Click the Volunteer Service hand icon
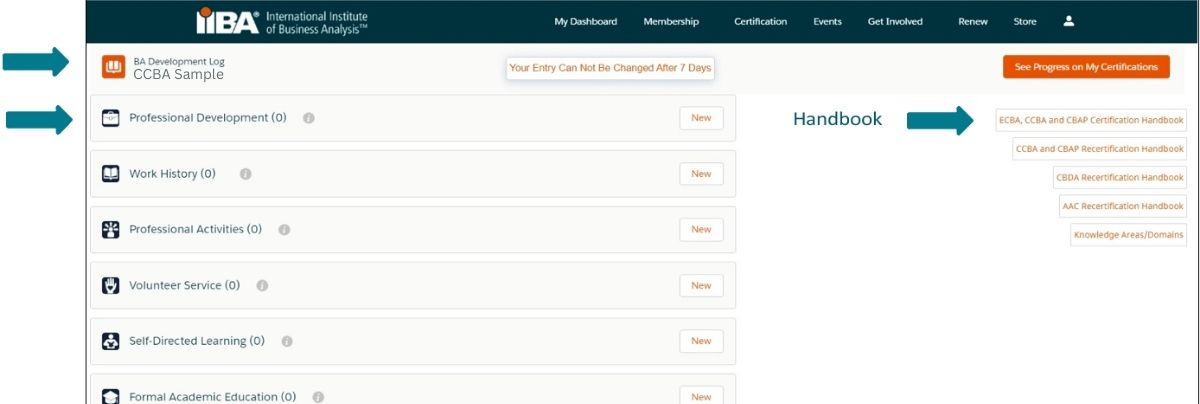This screenshot has height=404, width=1200. click(x=111, y=285)
